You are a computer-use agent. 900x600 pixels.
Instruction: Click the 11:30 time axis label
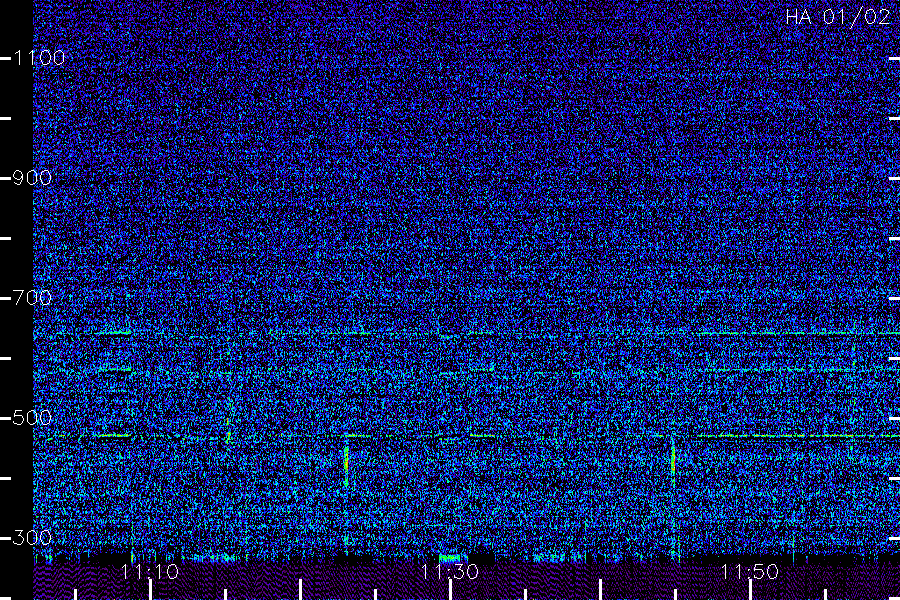pyautogui.click(x=449, y=572)
